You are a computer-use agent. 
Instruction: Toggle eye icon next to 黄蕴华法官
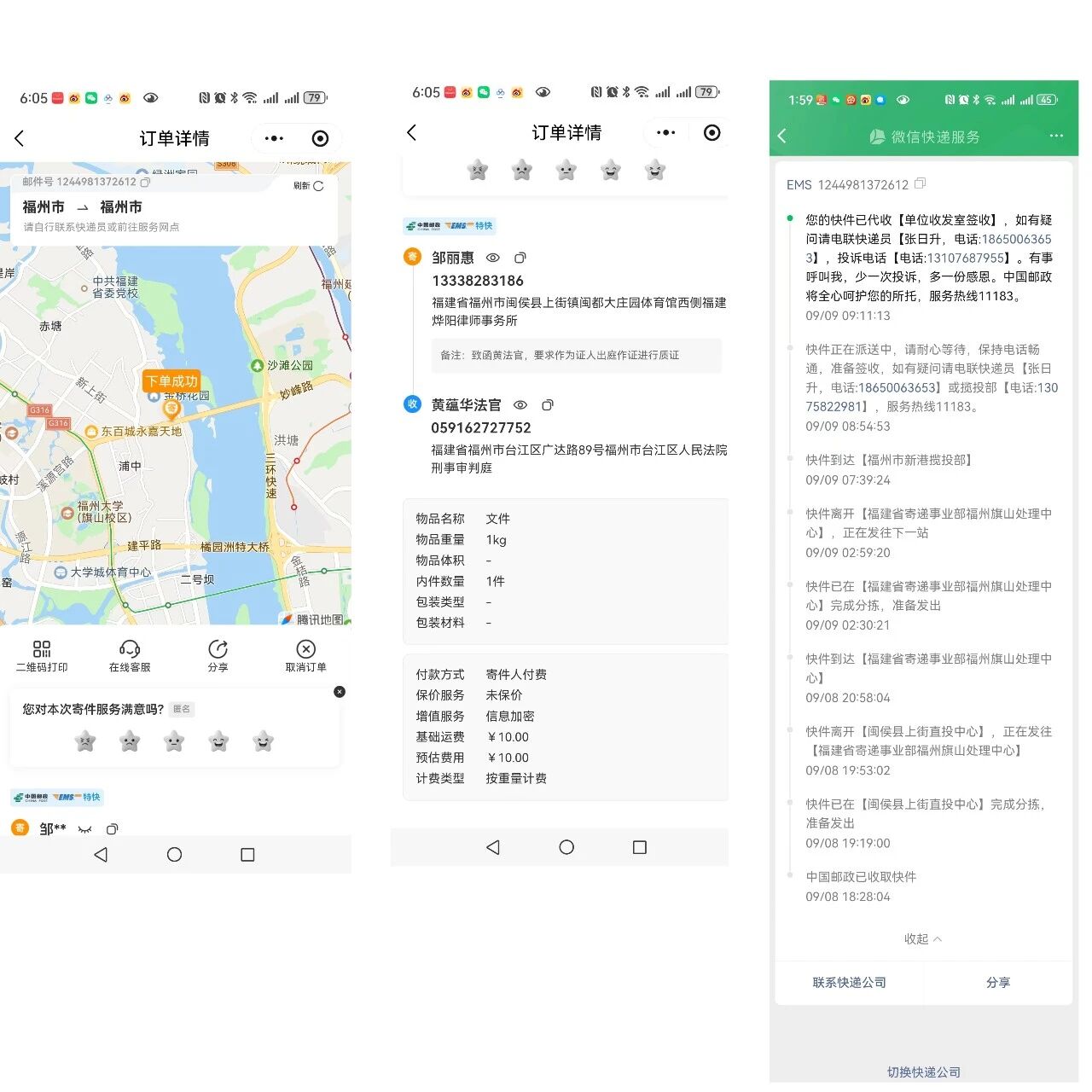[520, 405]
